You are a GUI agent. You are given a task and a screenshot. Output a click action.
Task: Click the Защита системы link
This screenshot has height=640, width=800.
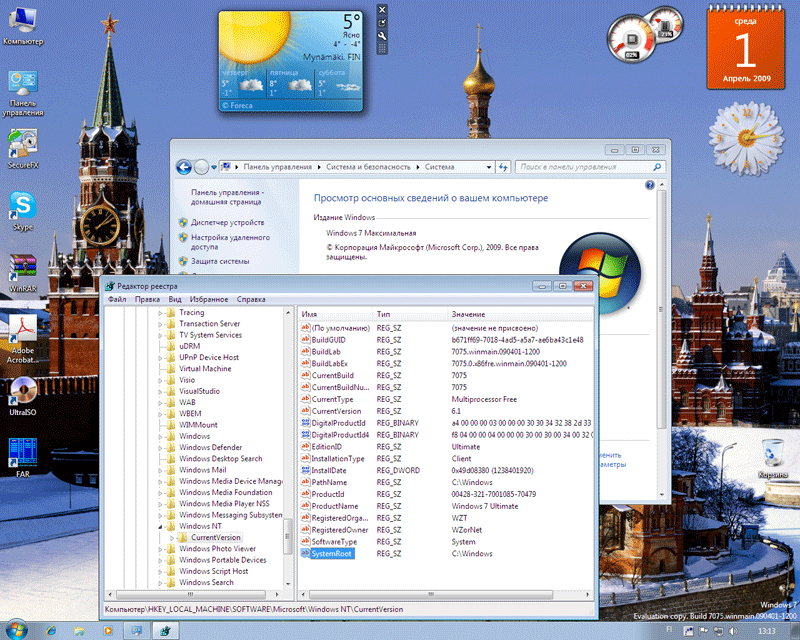pyautogui.click(x=220, y=261)
